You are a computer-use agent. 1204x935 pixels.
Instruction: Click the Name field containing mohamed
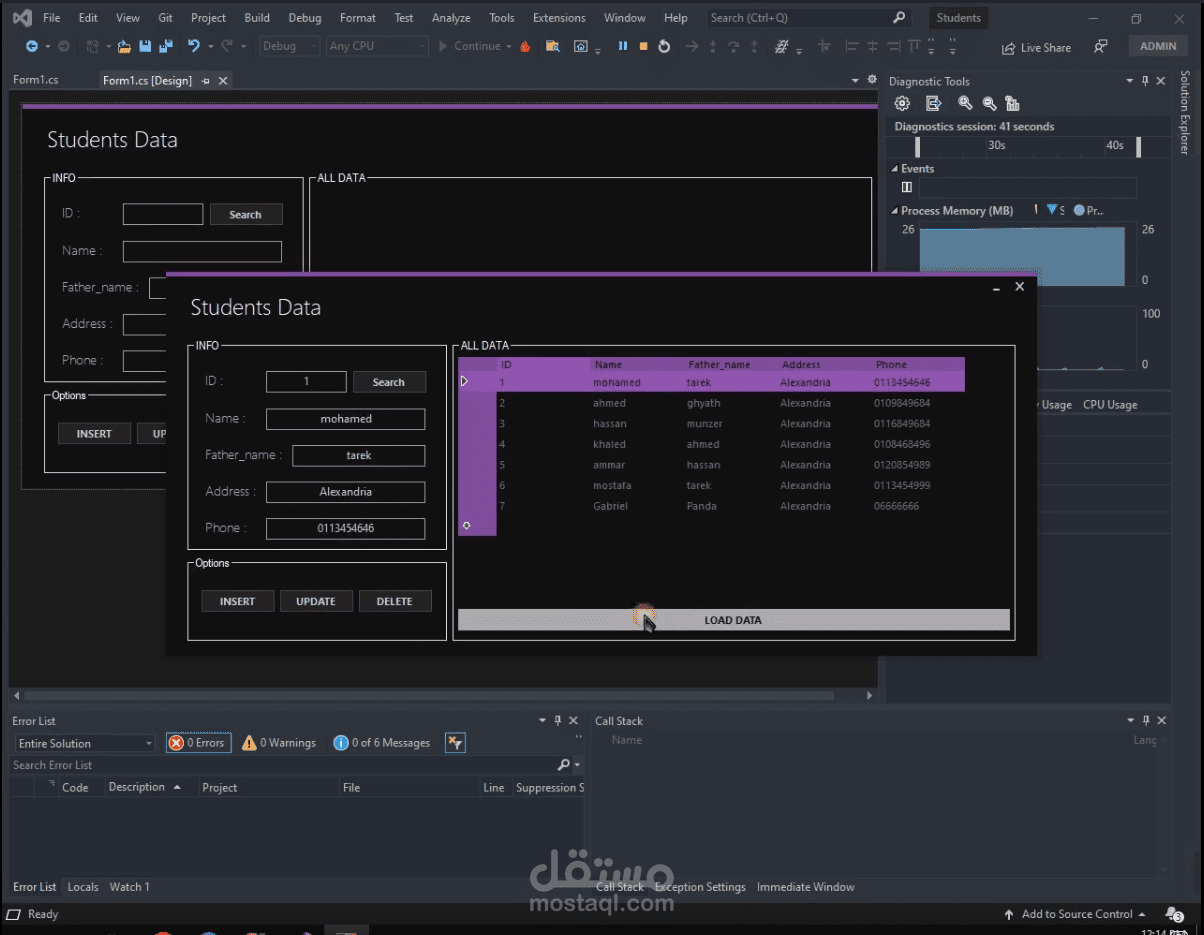coord(346,419)
